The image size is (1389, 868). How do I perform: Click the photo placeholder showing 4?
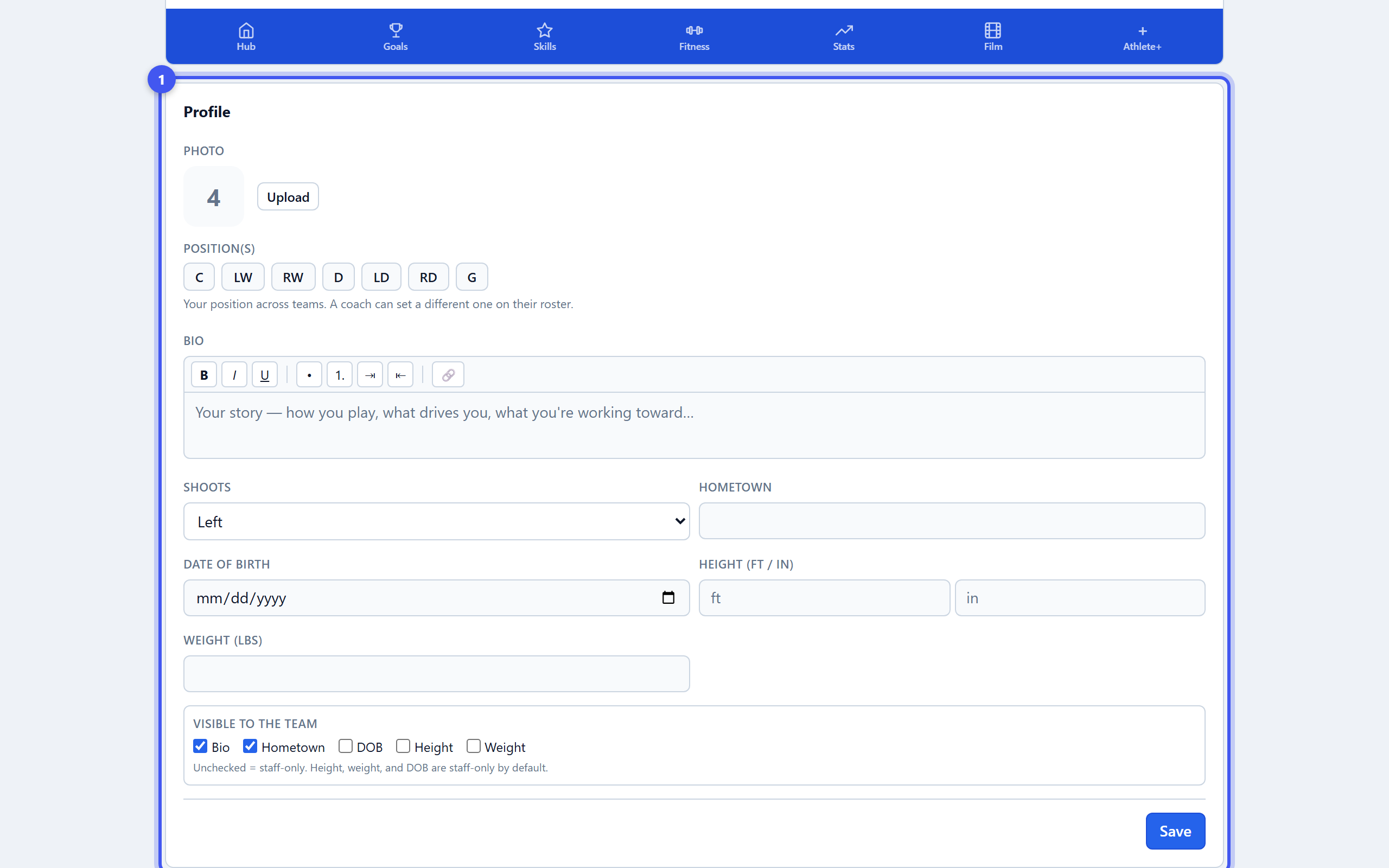tap(214, 197)
